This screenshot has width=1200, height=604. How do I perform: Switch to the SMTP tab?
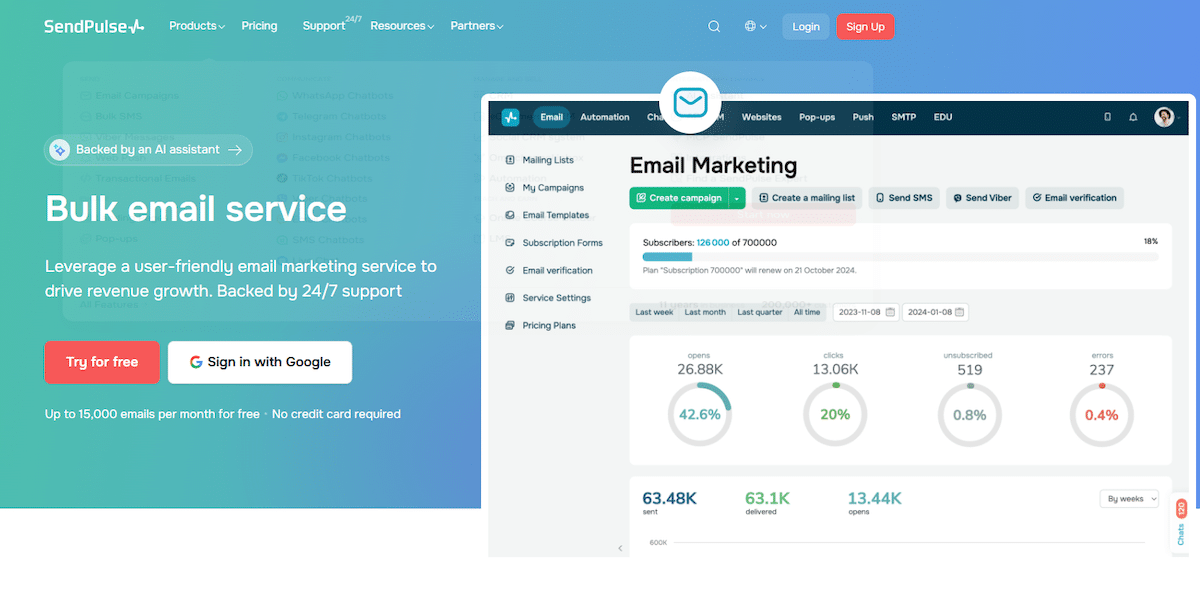(x=903, y=117)
